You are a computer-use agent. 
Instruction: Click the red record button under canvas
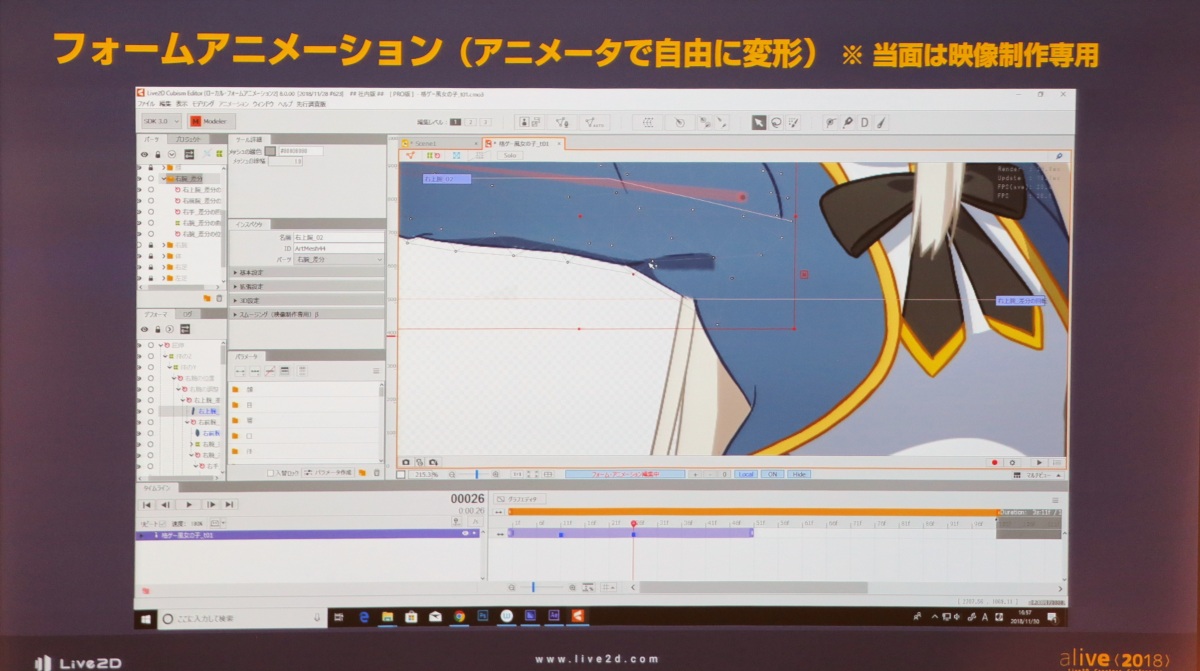[994, 463]
